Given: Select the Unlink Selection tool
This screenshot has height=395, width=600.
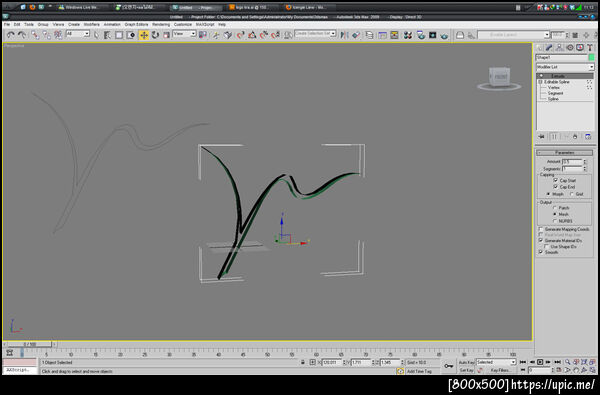Looking at the screenshot, I should 47,35.
